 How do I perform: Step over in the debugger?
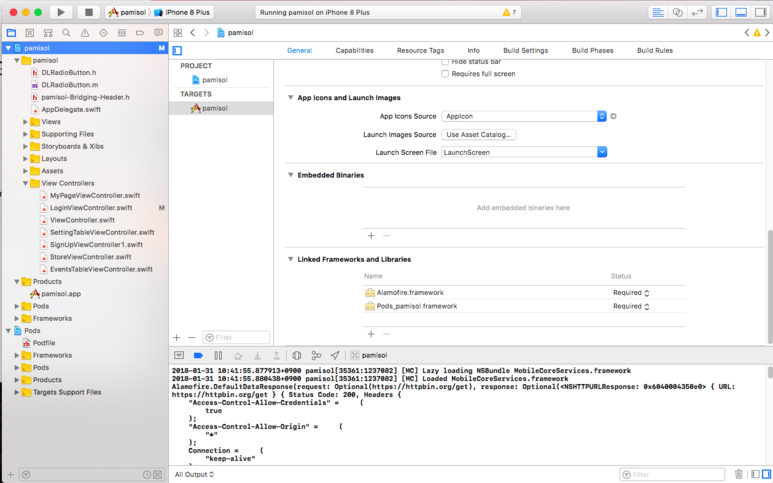pyautogui.click(x=238, y=355)
